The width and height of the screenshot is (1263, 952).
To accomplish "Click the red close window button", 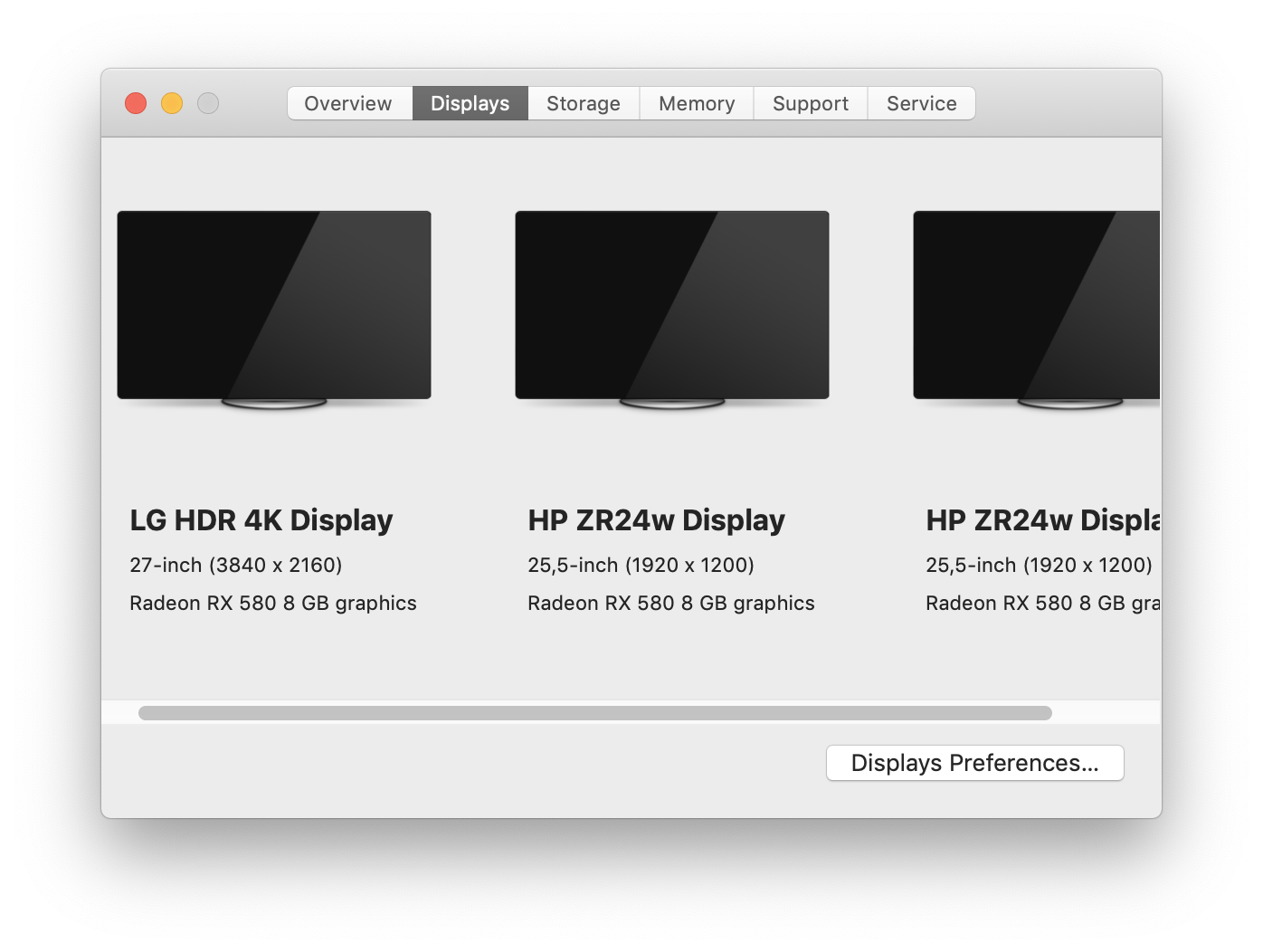I will coord(136,103).
